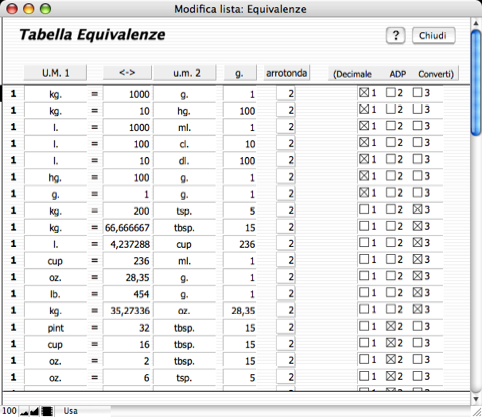Click the arrotonda column header
The image size is (482, 417).
(287, 73)
